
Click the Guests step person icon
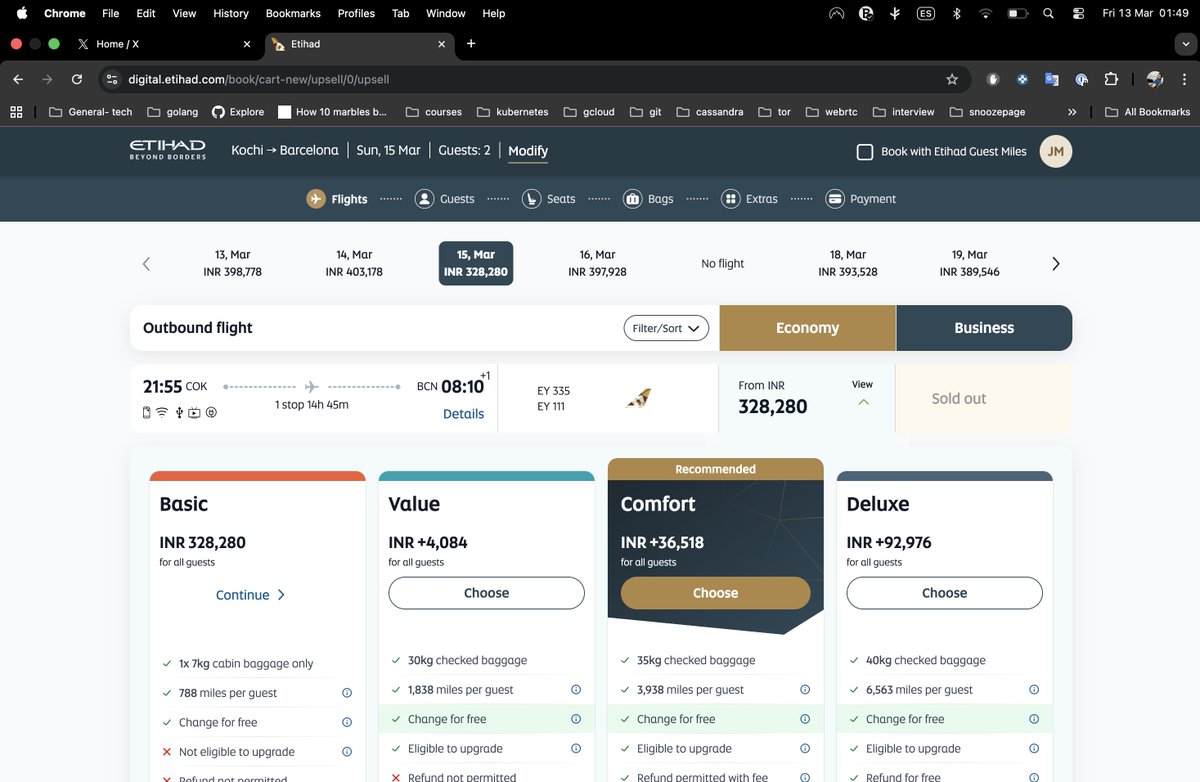[x=424, y=199]
